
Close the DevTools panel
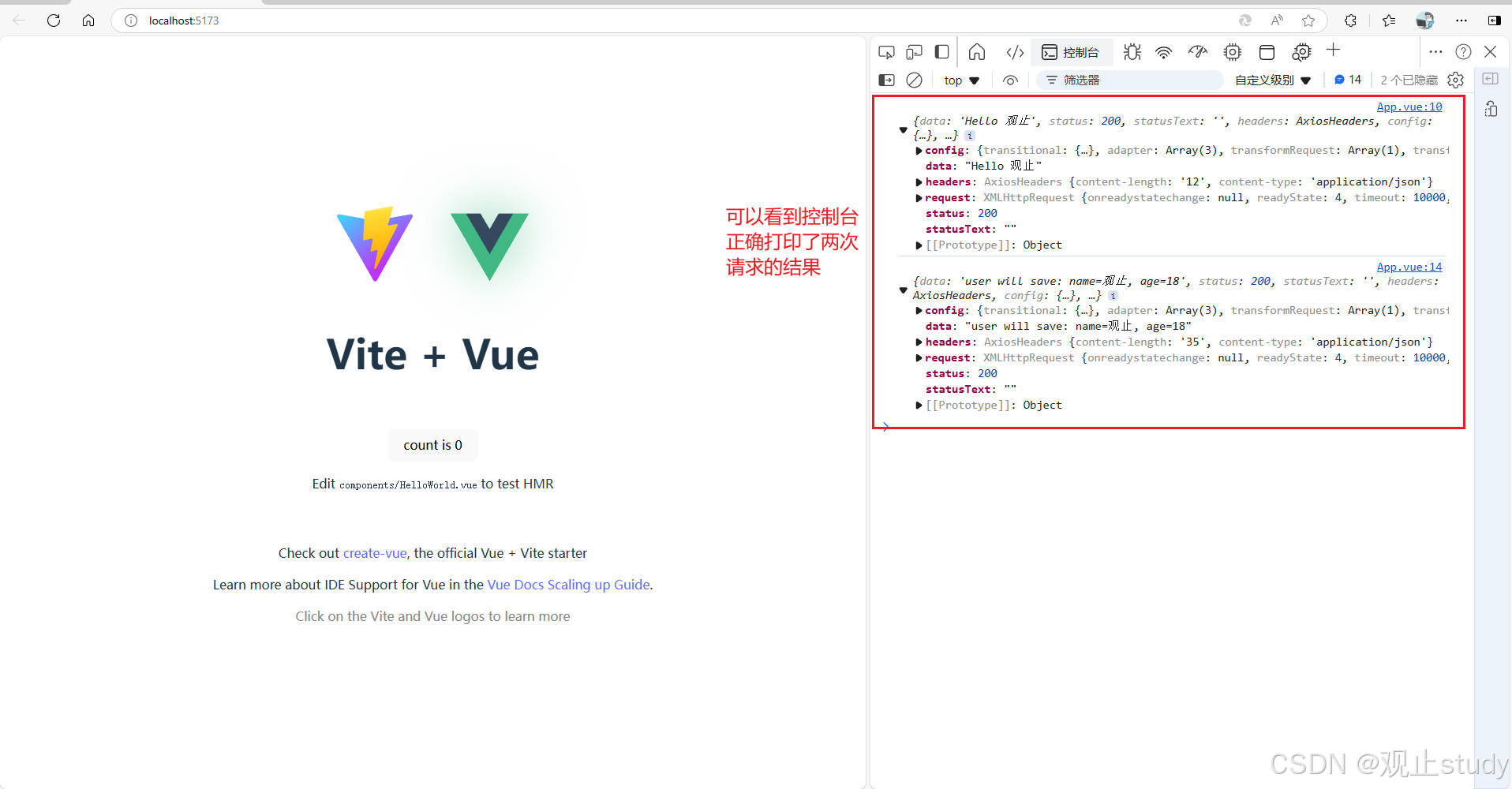point(1490,51)
